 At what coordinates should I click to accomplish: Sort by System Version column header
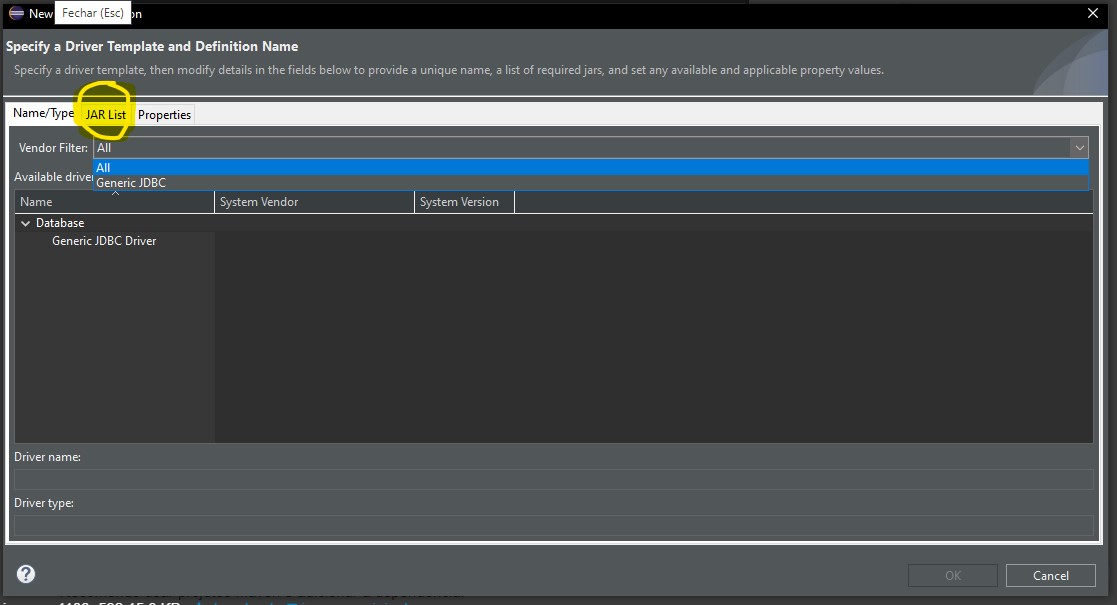pyautogui.click(x=464, y=202)
